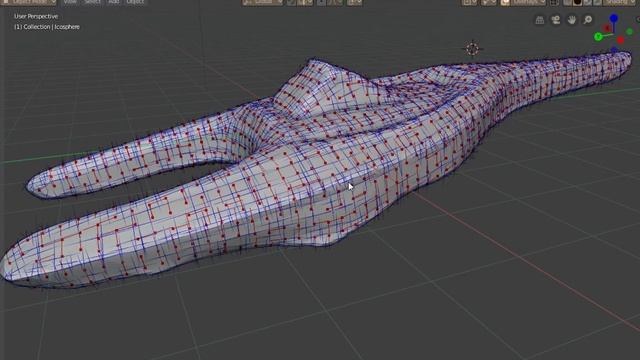Viewport: 640px width, 360px height.
Task: Click the hand pan-view icon
Action: click(x=571, y=20)
